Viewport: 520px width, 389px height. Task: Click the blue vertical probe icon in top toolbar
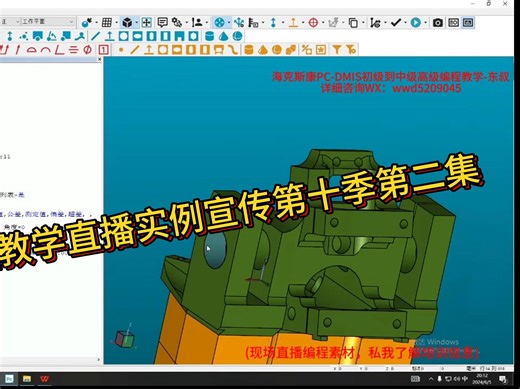[x=273, y=23]
